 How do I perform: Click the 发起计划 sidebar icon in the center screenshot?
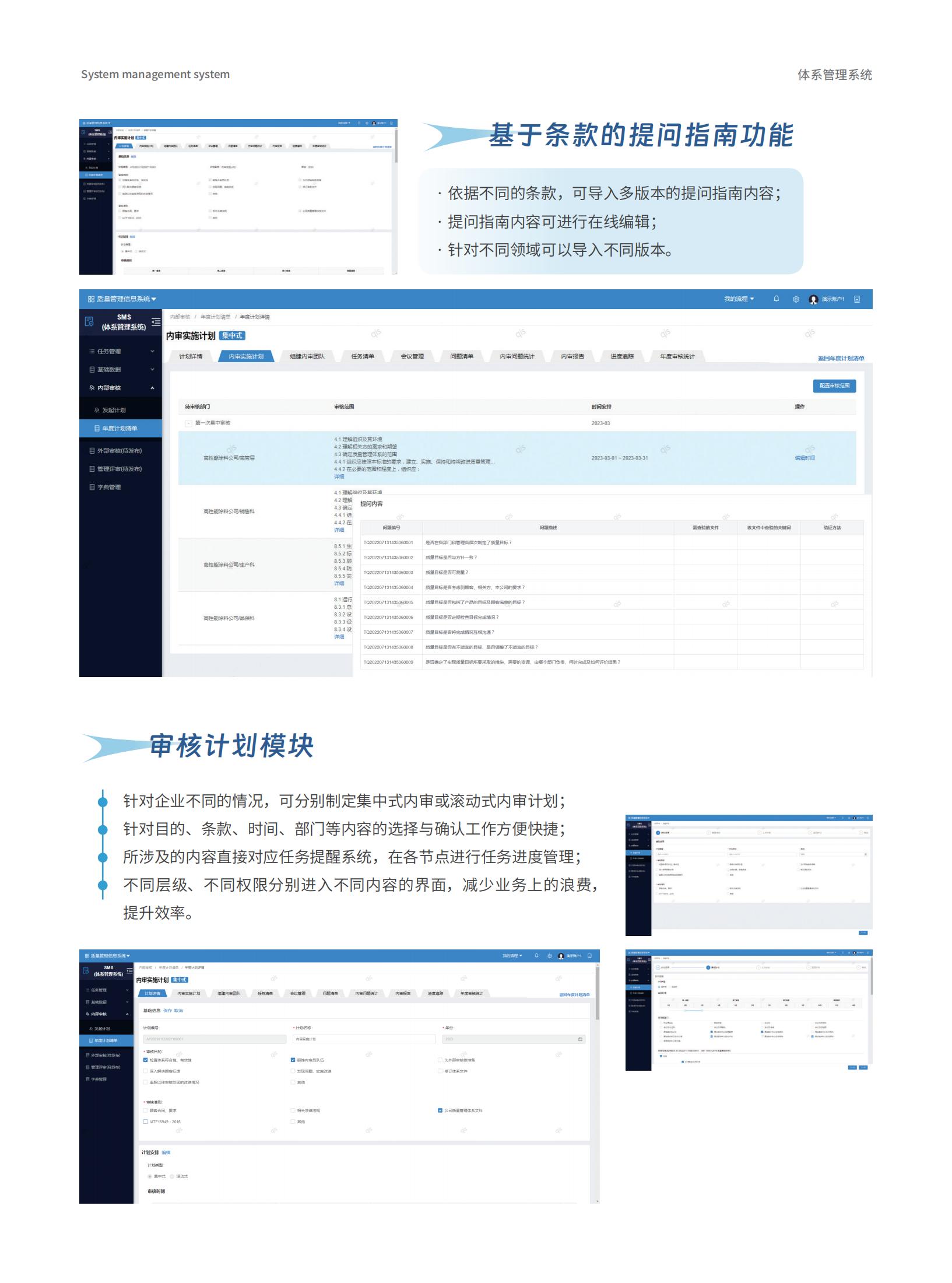pos(97,410)
